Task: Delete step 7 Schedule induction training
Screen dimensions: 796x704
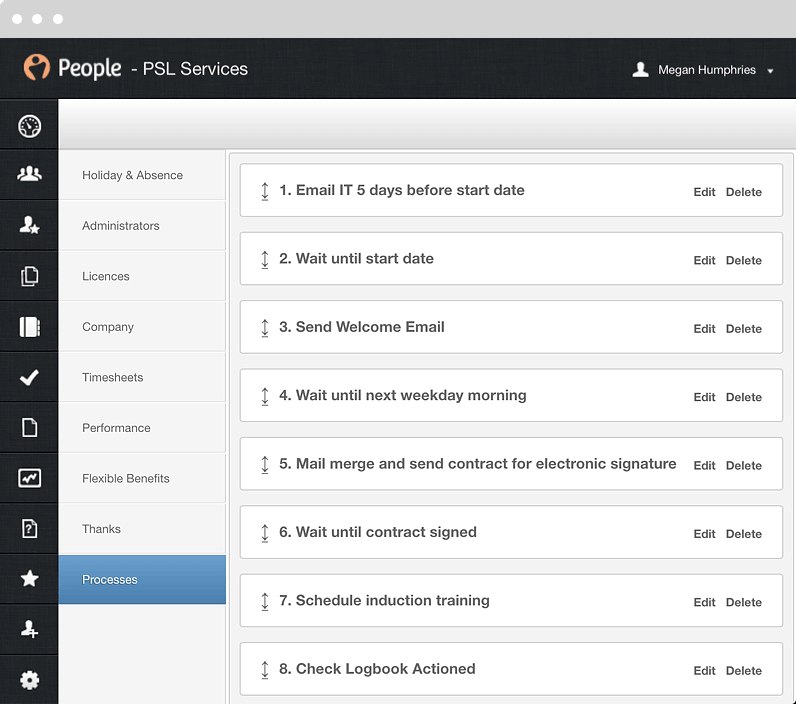Action: click(x=744, y=602)
